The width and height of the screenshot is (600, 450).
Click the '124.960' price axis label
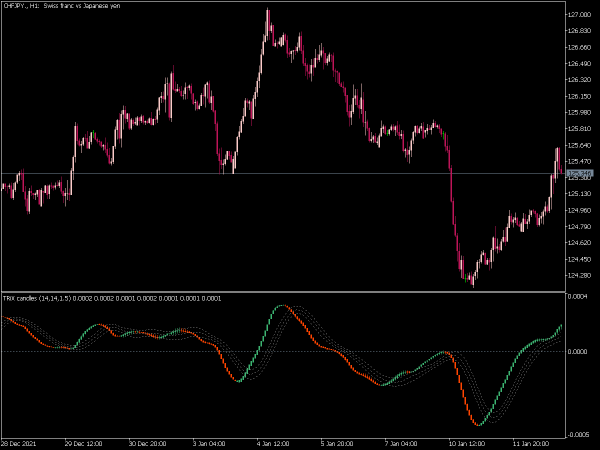point(580,210)
